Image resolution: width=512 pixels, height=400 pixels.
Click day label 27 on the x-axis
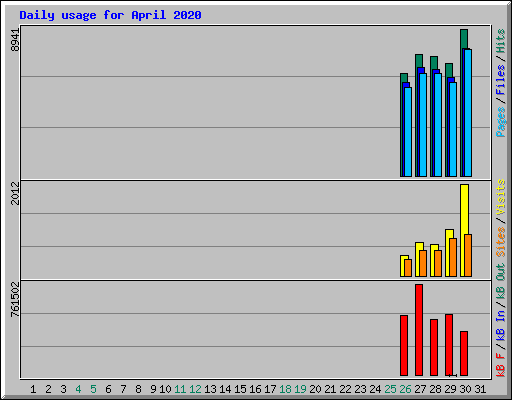pyautogui.click(x=420, y=389)
